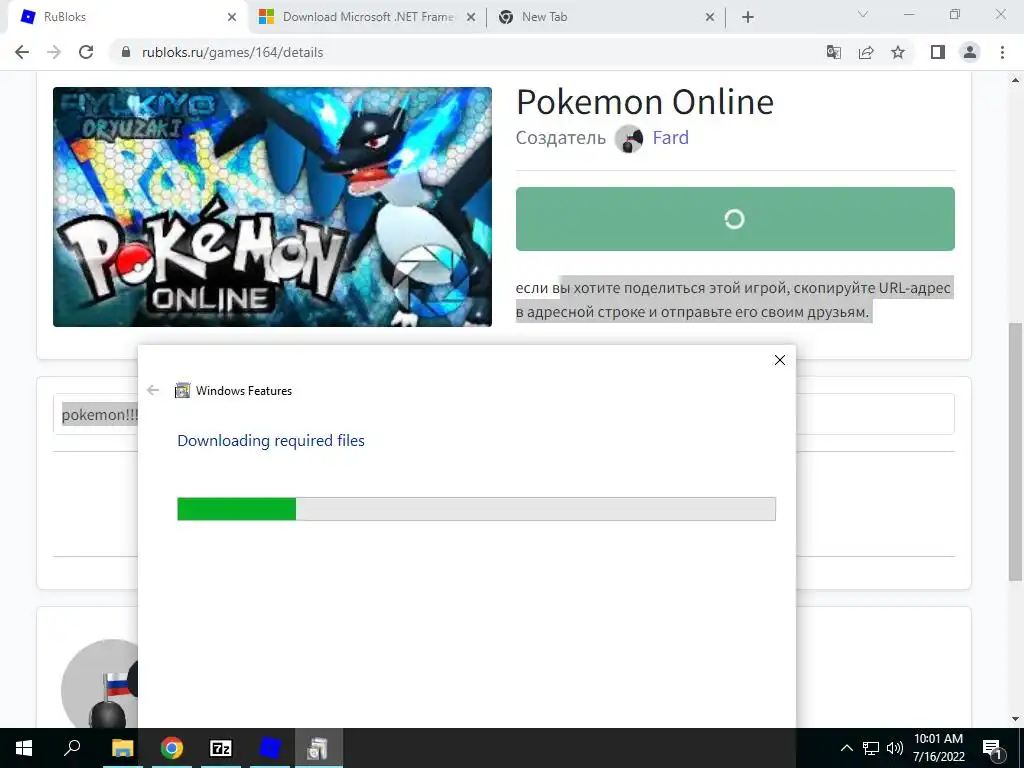
Task: Click the blue RuBloks taskbar icon
Action: 270,748
